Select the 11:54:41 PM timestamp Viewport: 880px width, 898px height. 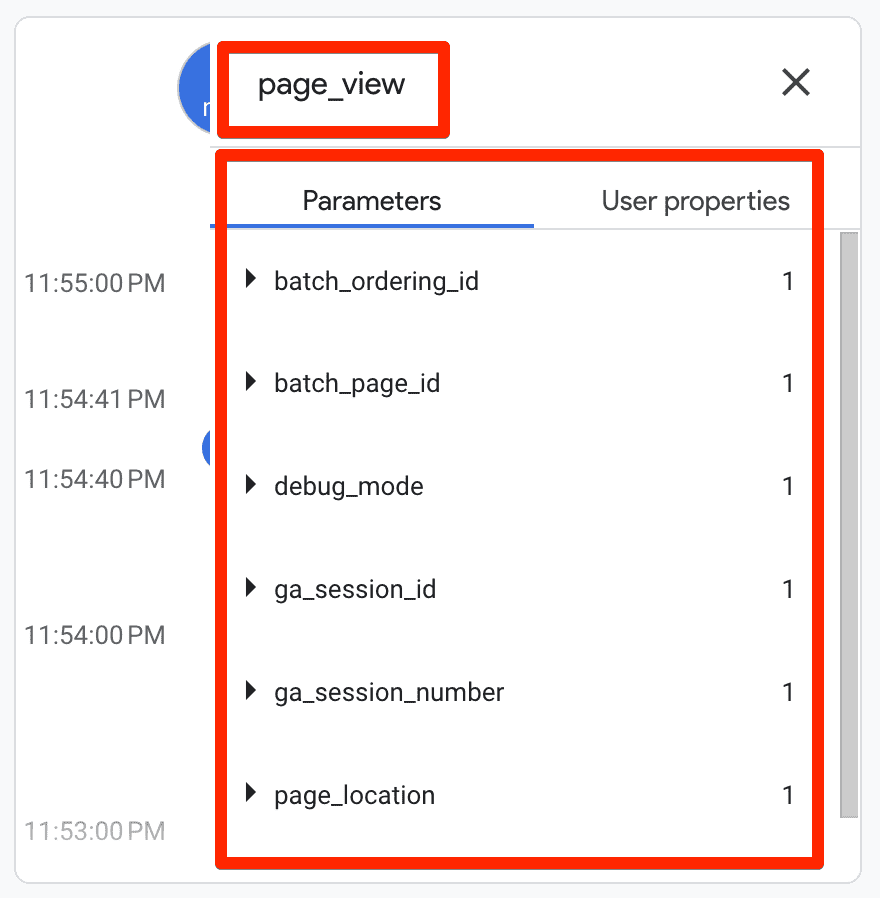(x=95, y=396)
